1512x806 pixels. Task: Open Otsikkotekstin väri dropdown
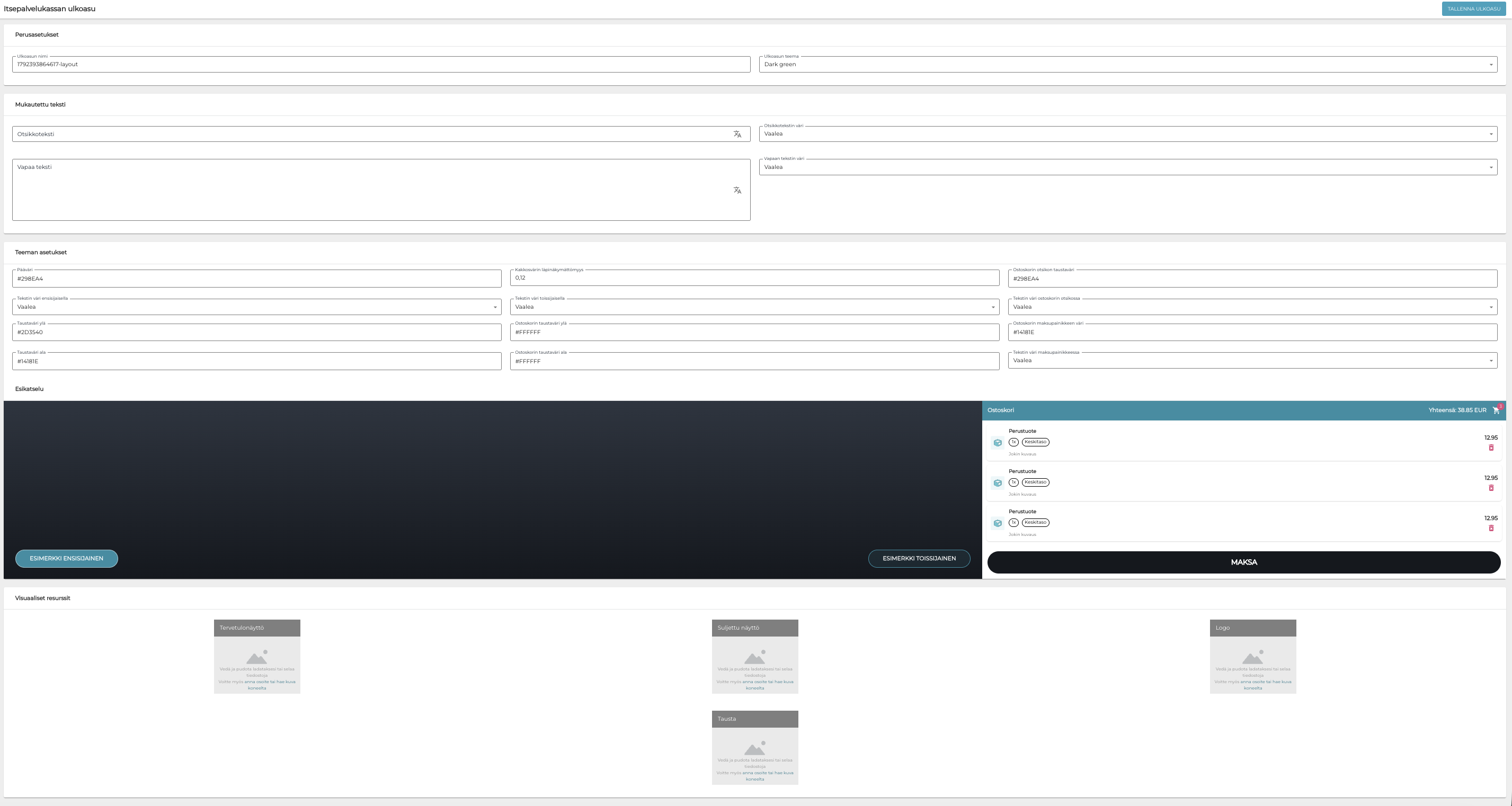[1127, 134]
